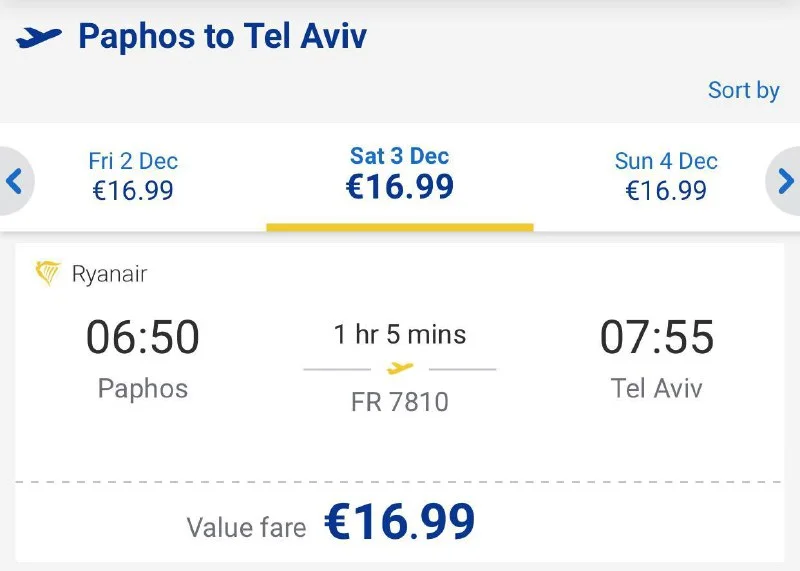Click the 06:50 departure time
Image resolution: width=800 pixels, height=571 pixels.
(143, 337)
